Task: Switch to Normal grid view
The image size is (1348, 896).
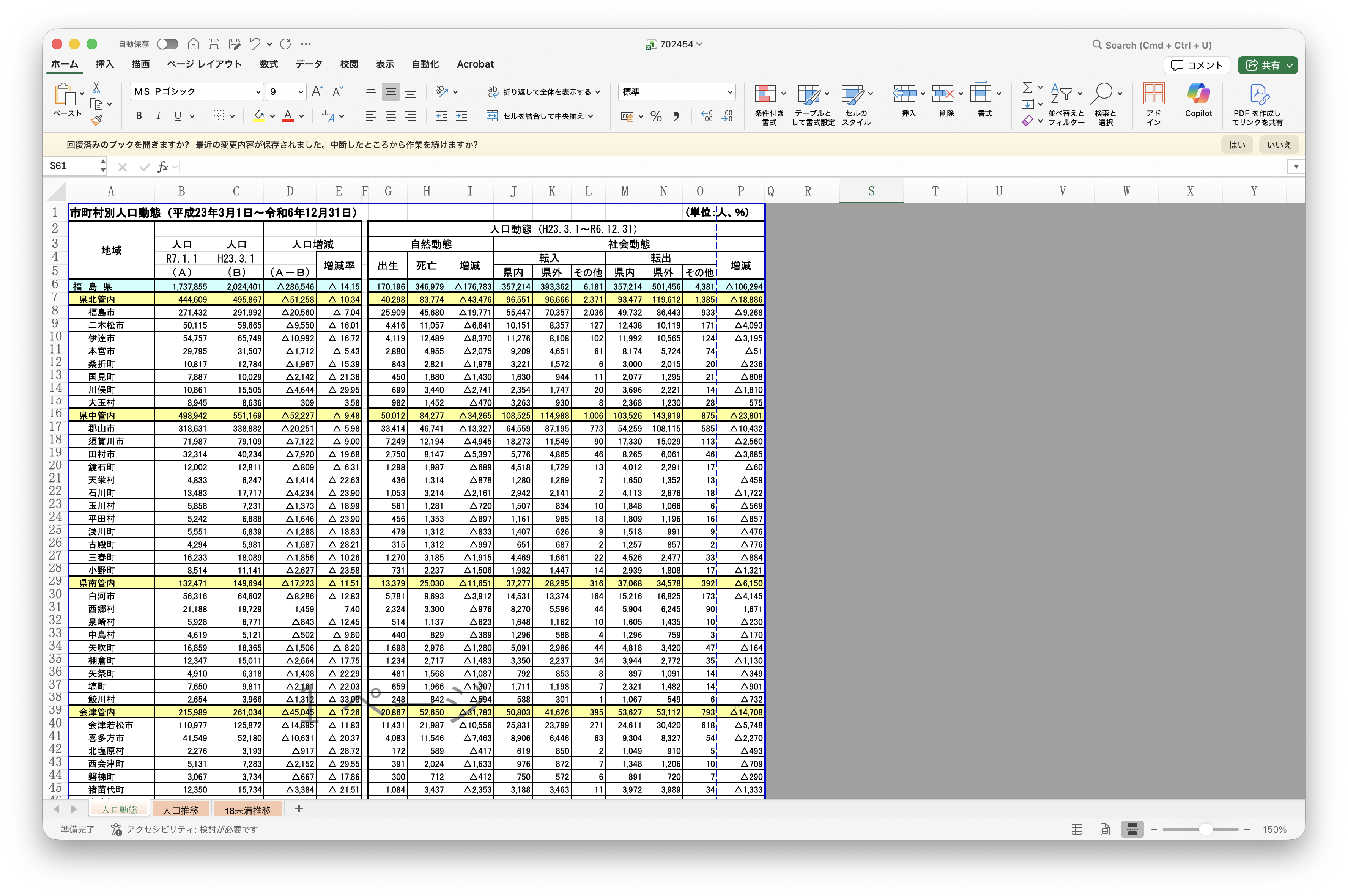Action: [1077, 829]
